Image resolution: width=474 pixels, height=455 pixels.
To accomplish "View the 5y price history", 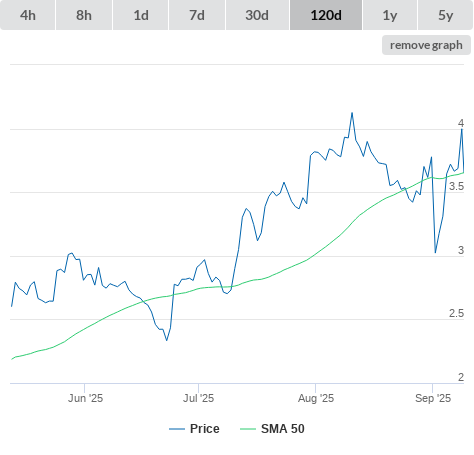I will click(445, 15).
